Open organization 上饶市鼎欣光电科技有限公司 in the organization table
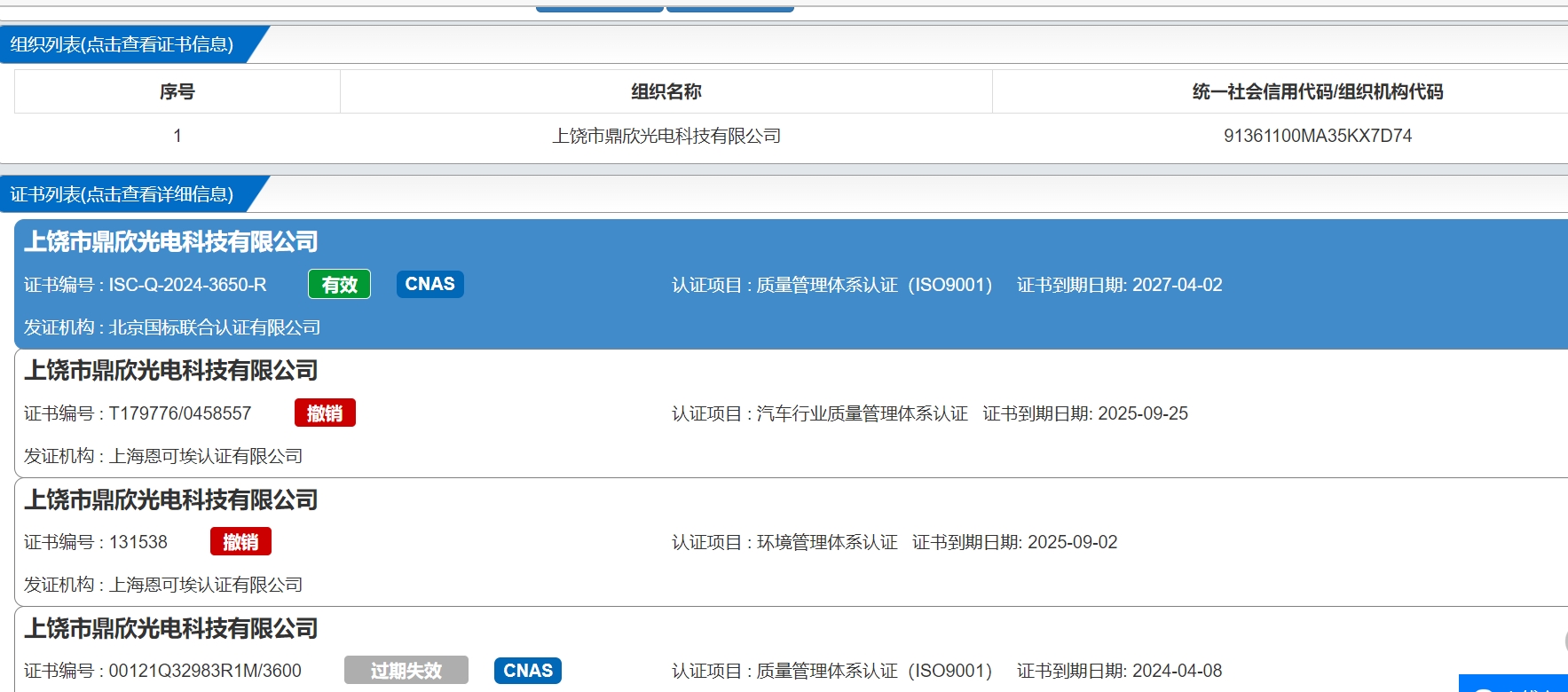Screen dimensions: 1568x692 coord(666,136)
